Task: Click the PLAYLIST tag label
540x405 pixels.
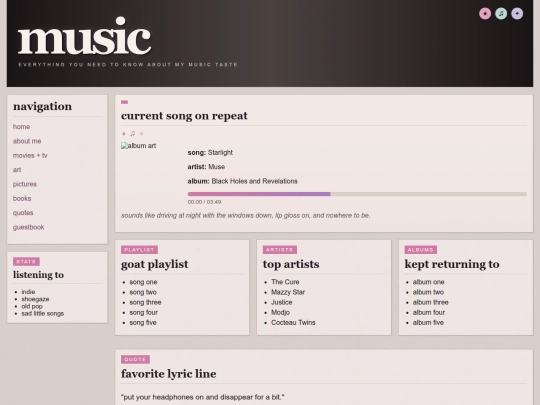Action: (139, 250)
